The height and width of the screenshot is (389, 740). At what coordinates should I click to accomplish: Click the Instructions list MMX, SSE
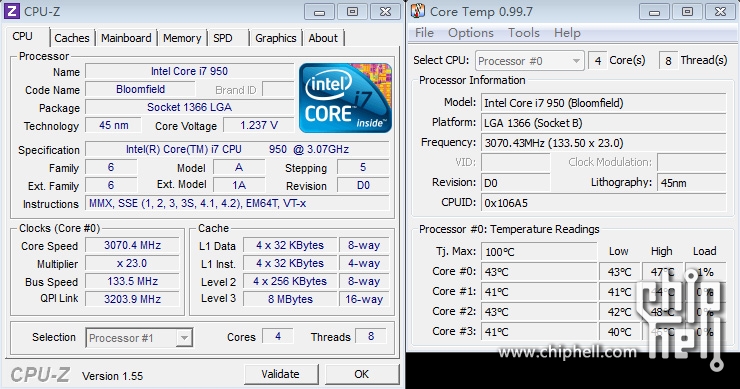coord(237,203)
